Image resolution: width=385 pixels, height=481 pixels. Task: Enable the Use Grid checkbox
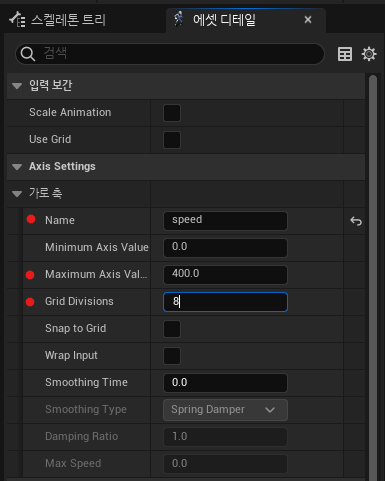(x=172, y=140)
